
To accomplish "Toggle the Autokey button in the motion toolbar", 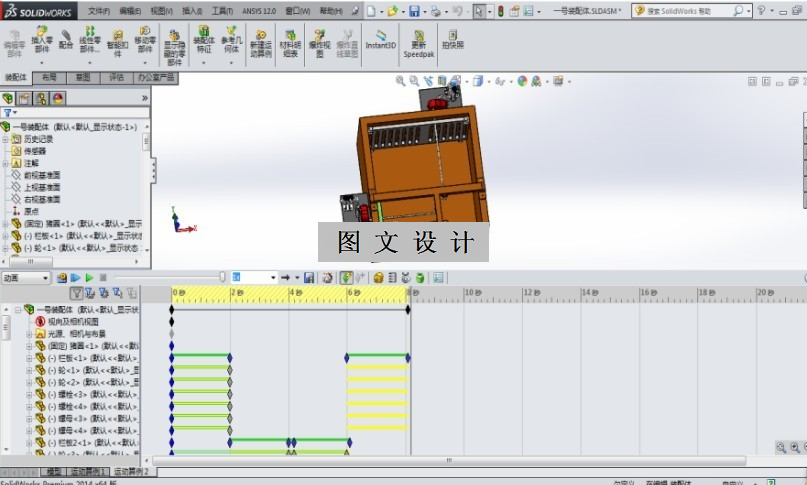I will [x=346, y=278].
